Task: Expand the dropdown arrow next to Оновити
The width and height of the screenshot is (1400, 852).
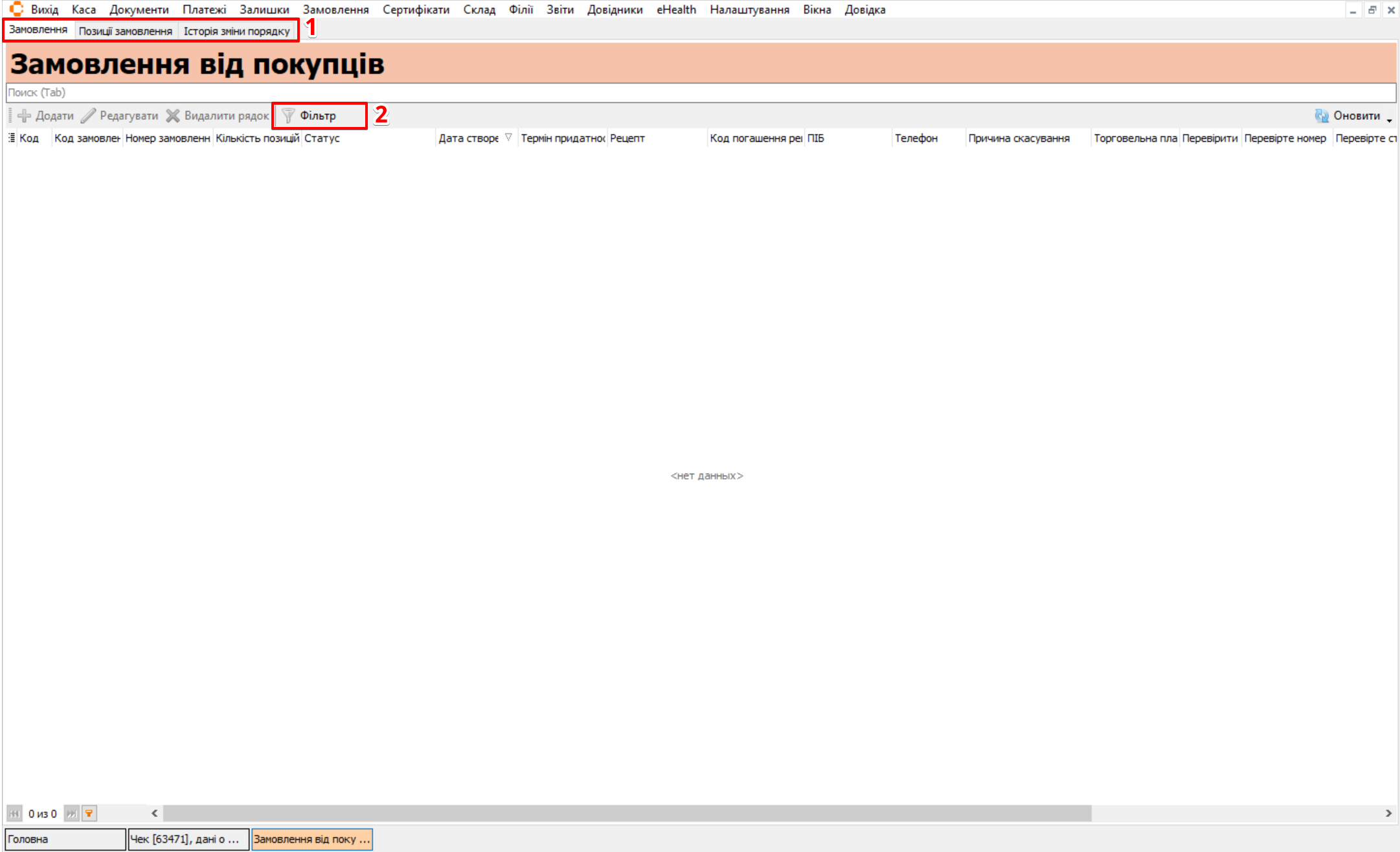Action: [1390, 119]
